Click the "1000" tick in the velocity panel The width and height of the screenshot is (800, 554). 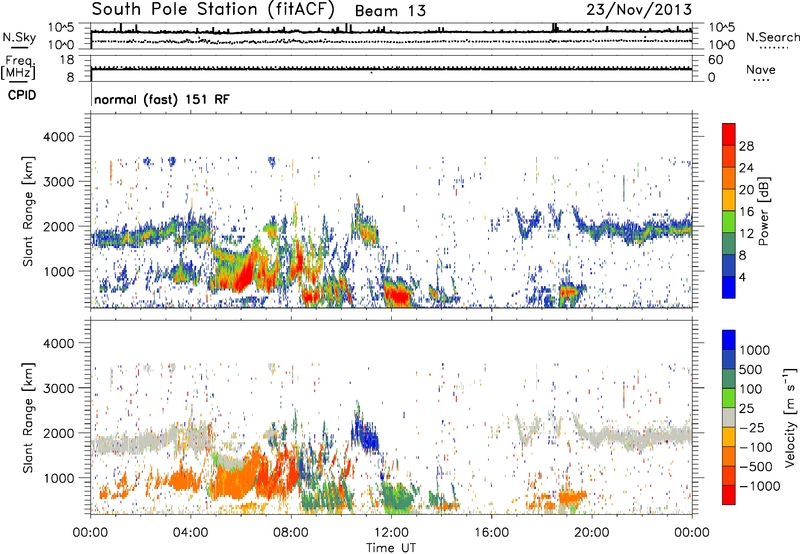coord(58,478)
